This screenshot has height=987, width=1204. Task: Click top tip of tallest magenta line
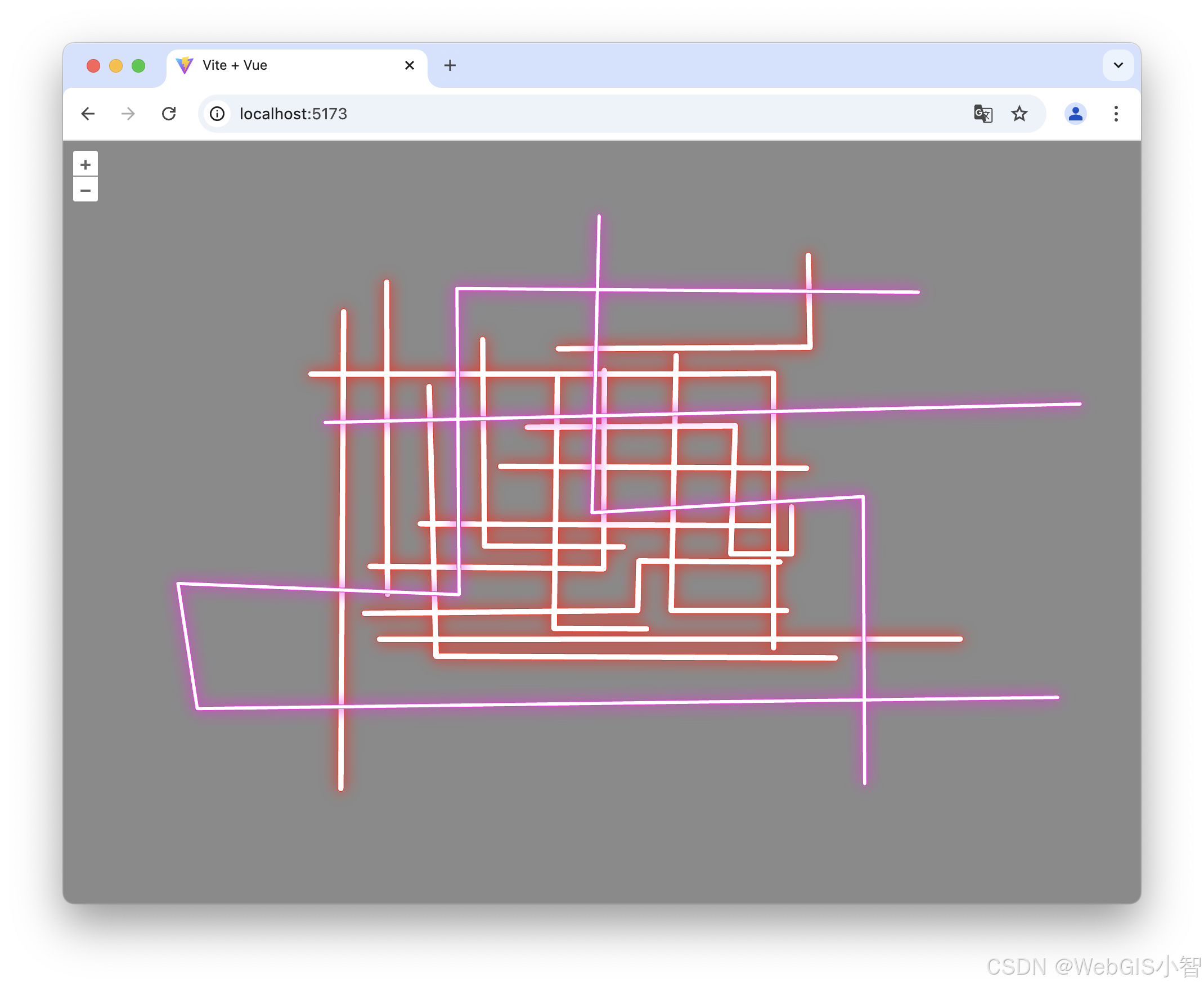599,217
